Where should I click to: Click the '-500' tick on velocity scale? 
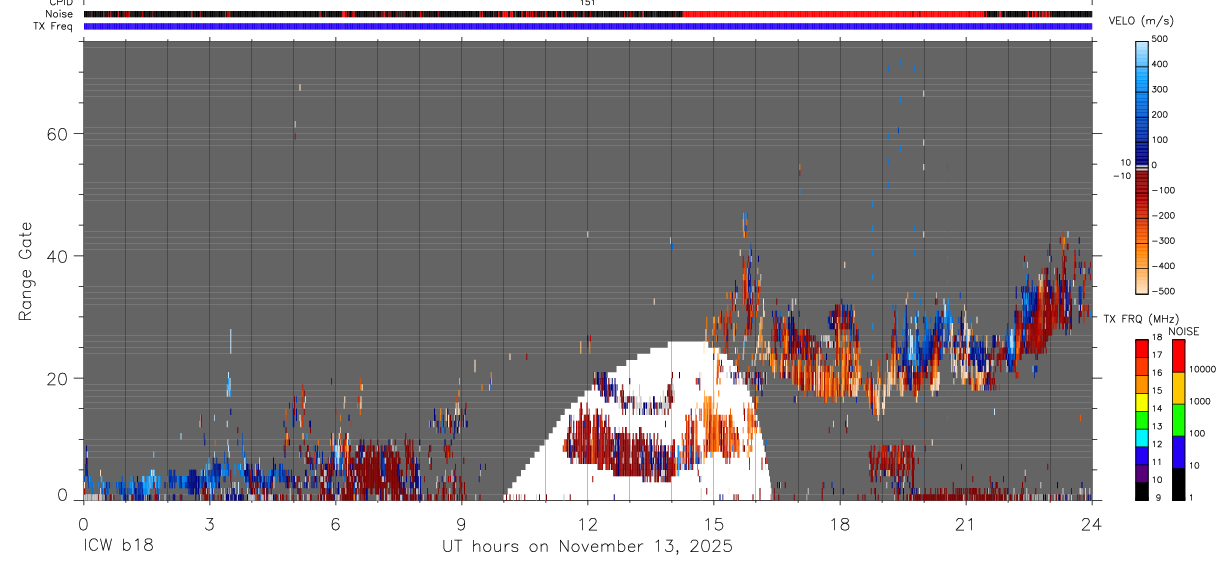(x=1166, y=291)
